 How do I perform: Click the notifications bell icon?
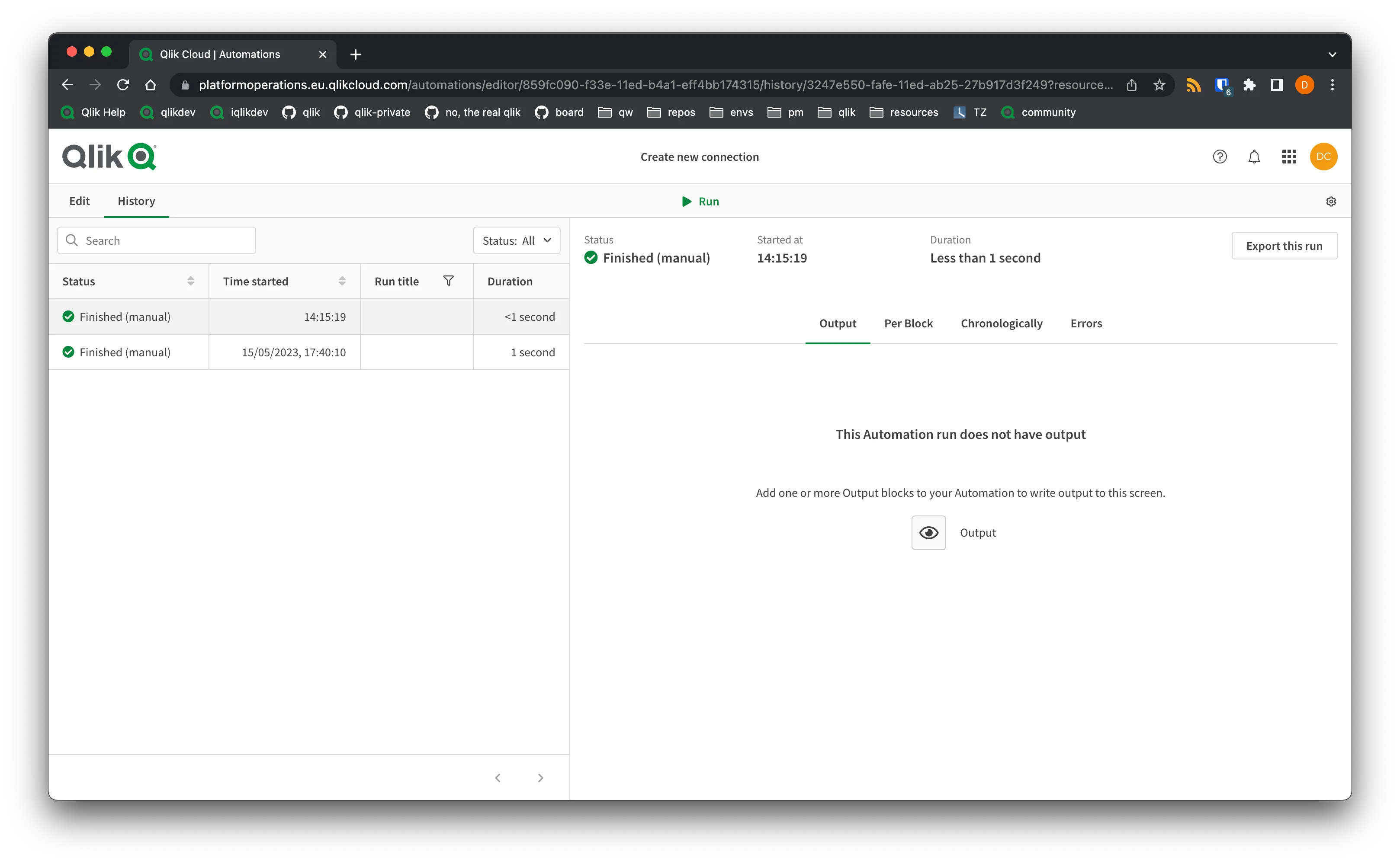[x=1253, y=156]
